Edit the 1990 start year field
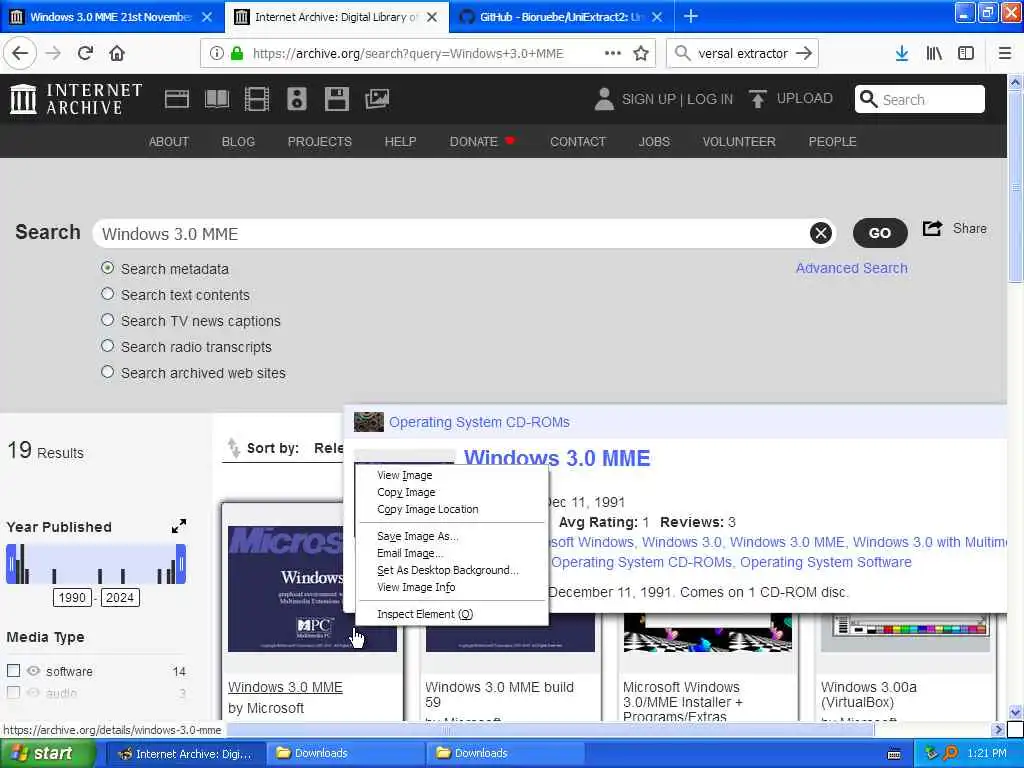 [x=72, y=598]
